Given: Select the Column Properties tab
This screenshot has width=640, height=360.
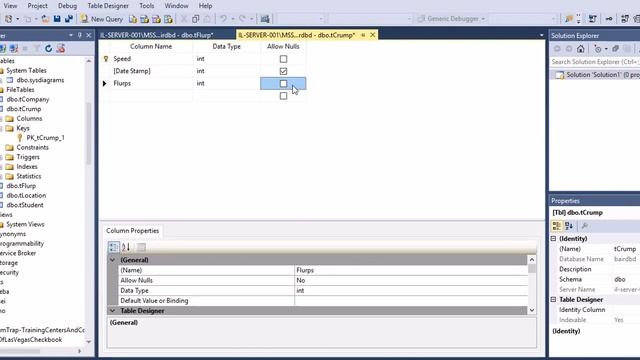Looking at the screenshot, I should pyautogui.click(x=132, y=231).
